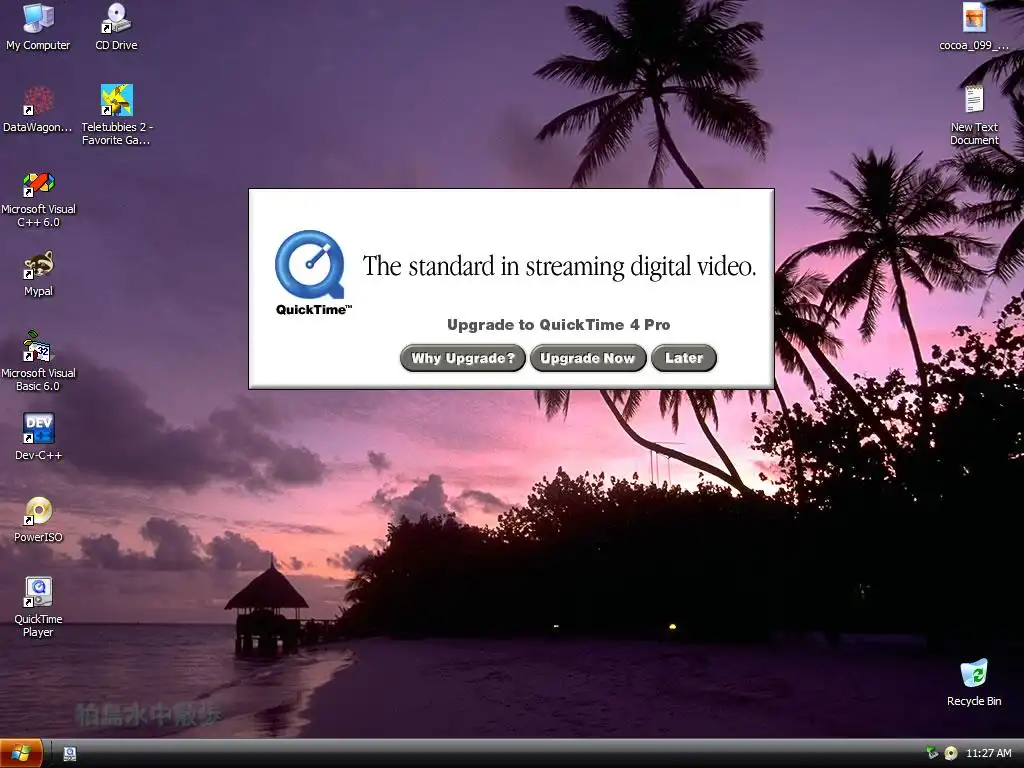
Task: Click the Upgrade Now button
Action: [x=588, y=358]
